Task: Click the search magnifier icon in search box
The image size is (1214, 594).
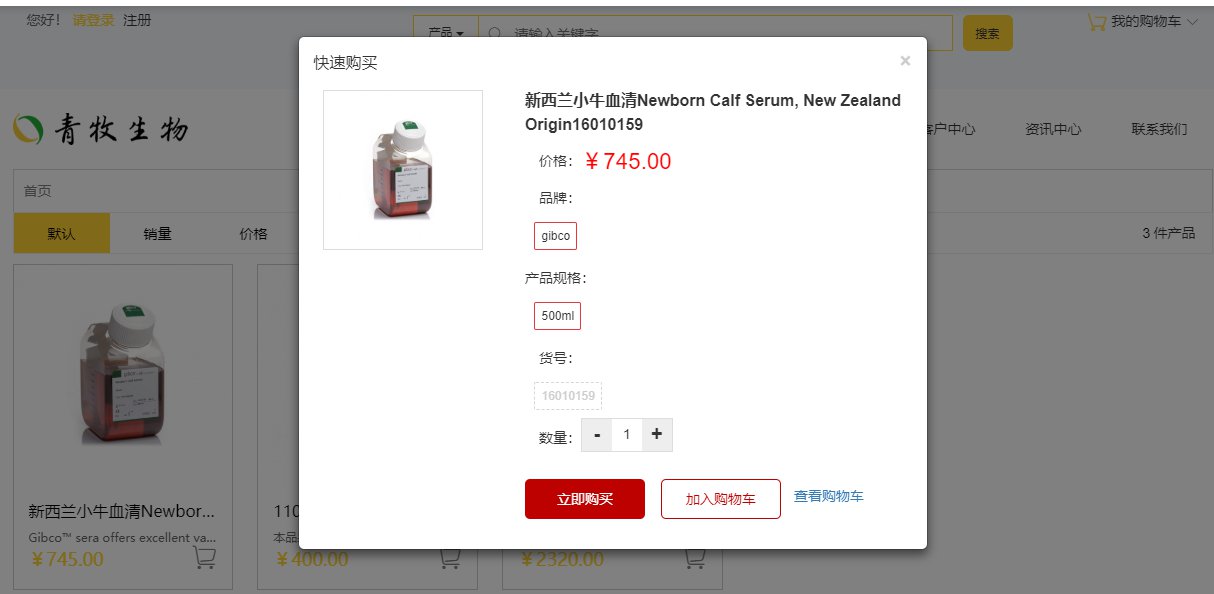Action: pos(494,33)
